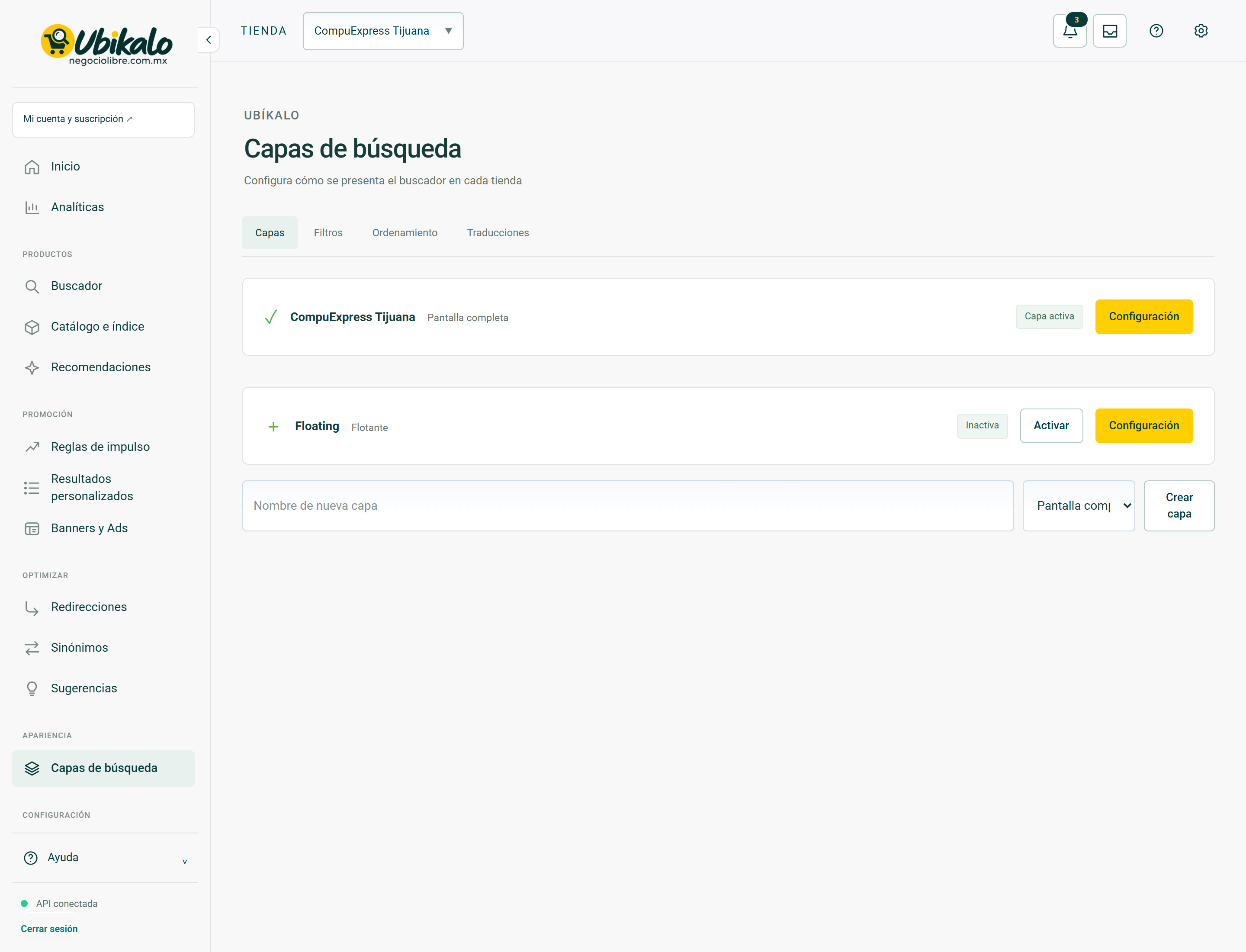Click the Analíticas bar chart icon
The width and height of the screenshot is (1246, 952).
[32, 207]
